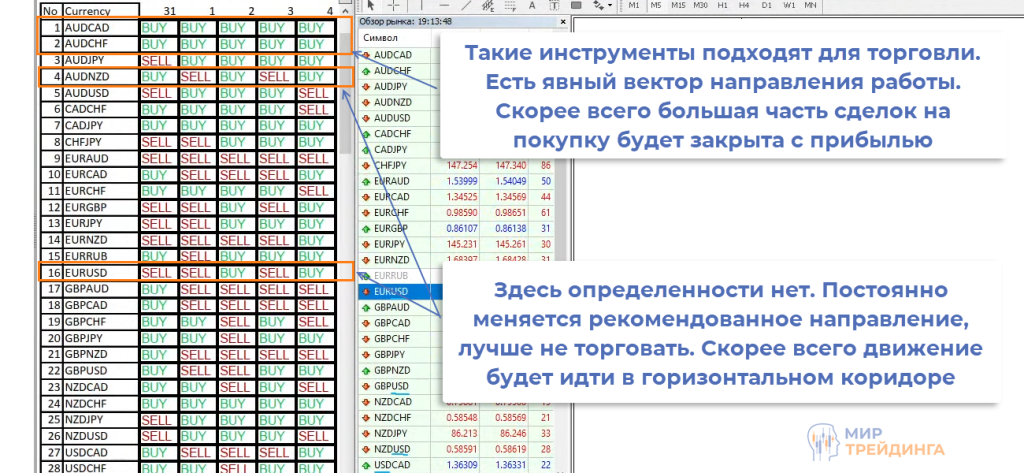Switch chart to M15 timeframe
The image size is (1024, 473).
(x=679, y=6)
